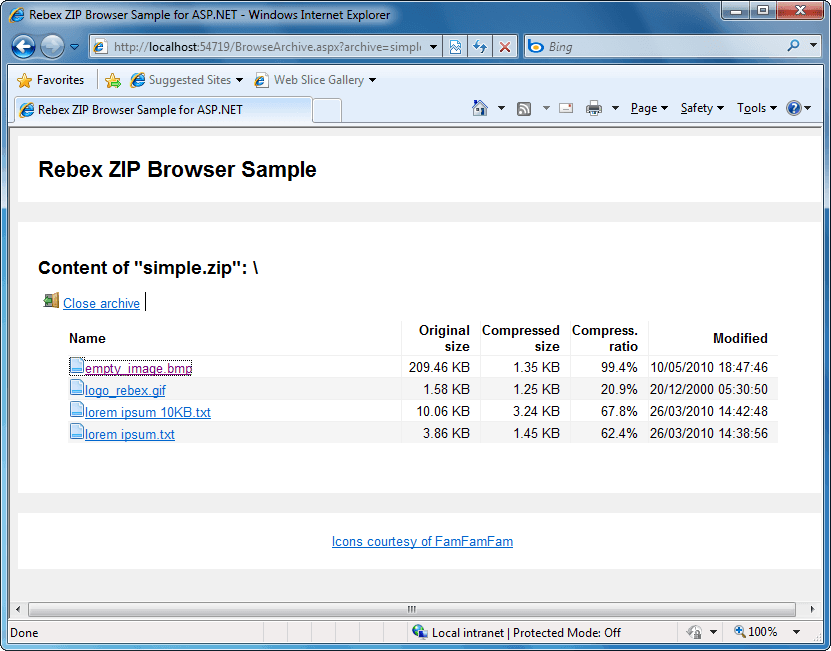
Task: Open the Tools menu
Action: [756, 108]
